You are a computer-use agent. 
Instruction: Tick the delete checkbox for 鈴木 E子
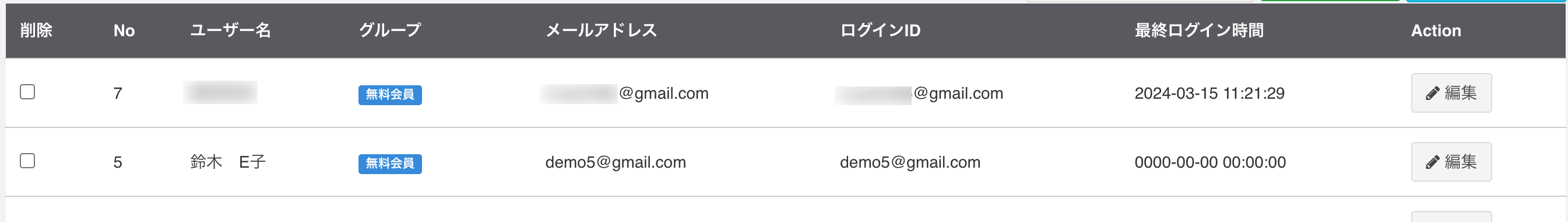[27, 161]
